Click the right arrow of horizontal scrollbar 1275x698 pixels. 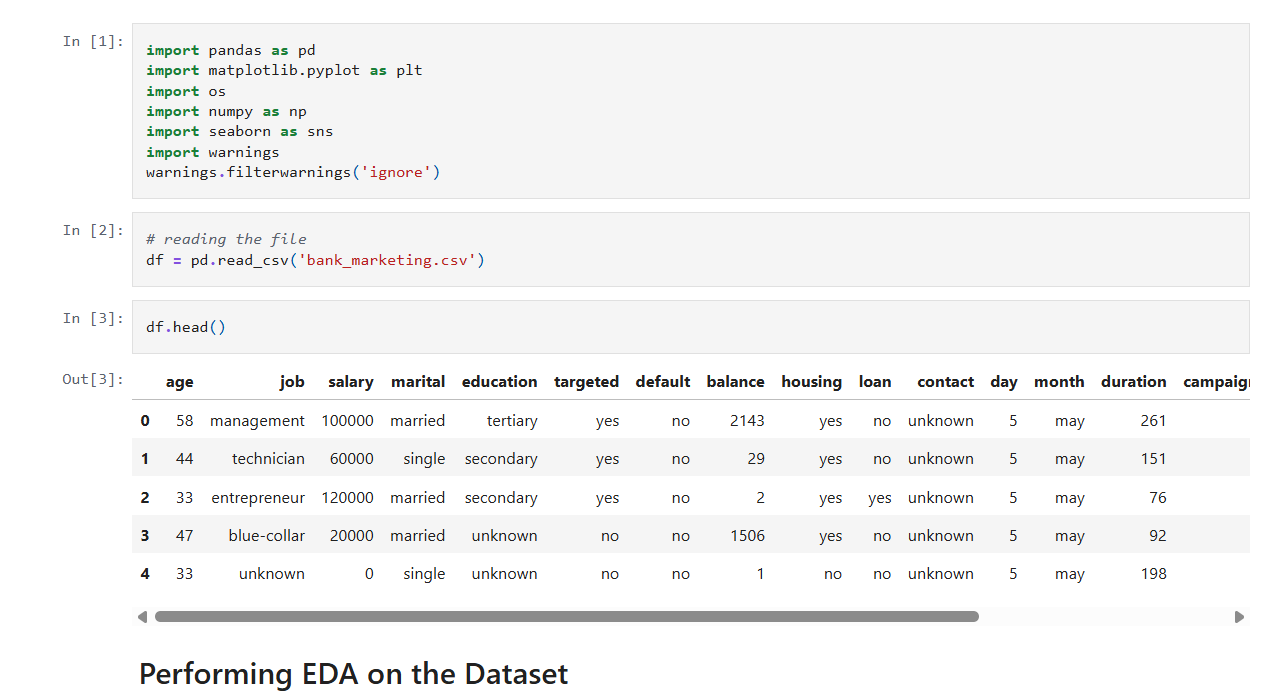coord(1240,617)
